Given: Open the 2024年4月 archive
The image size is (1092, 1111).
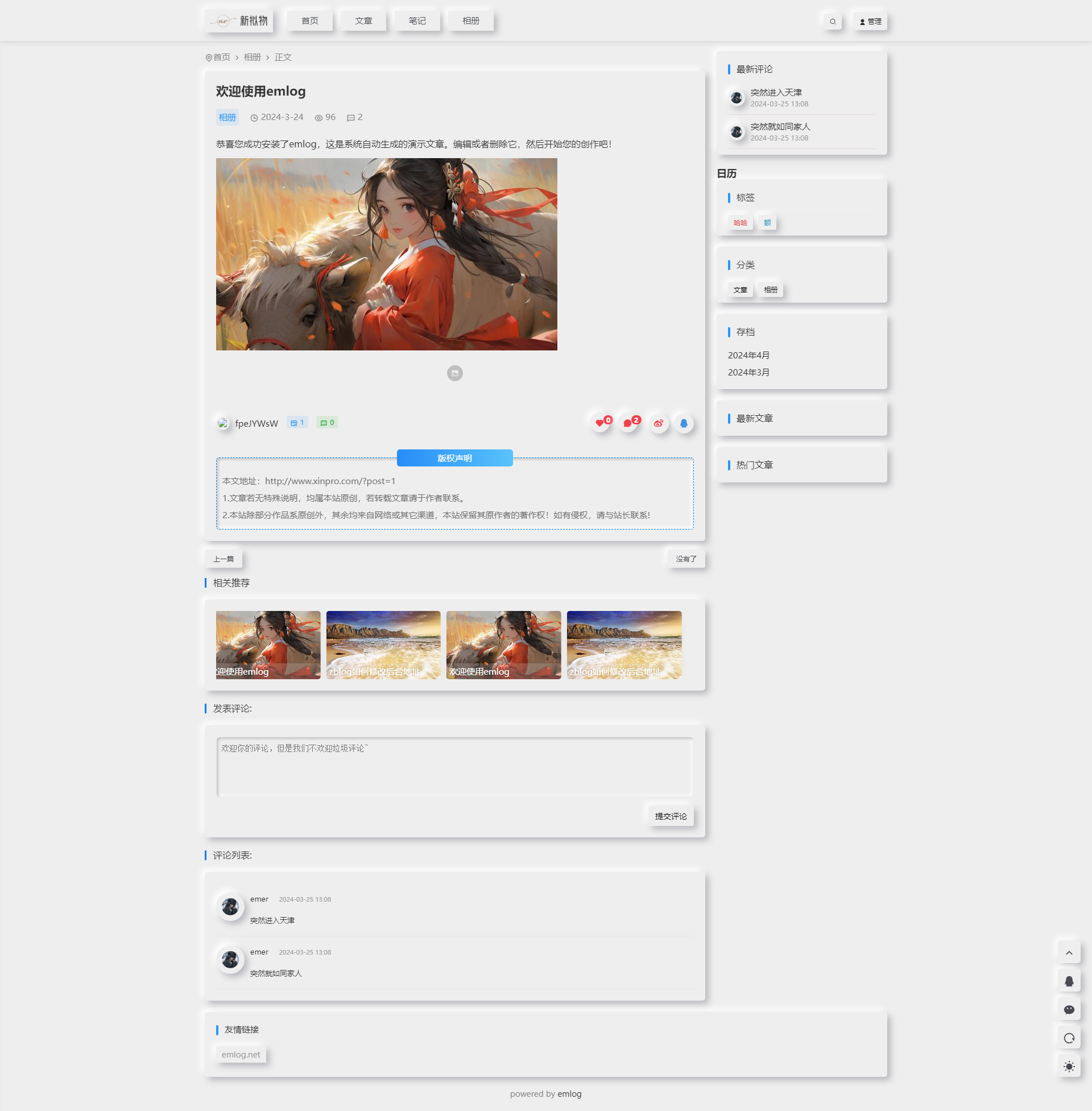Looking at the screenshot, I should pyautogui.click(x=748, y=355).
